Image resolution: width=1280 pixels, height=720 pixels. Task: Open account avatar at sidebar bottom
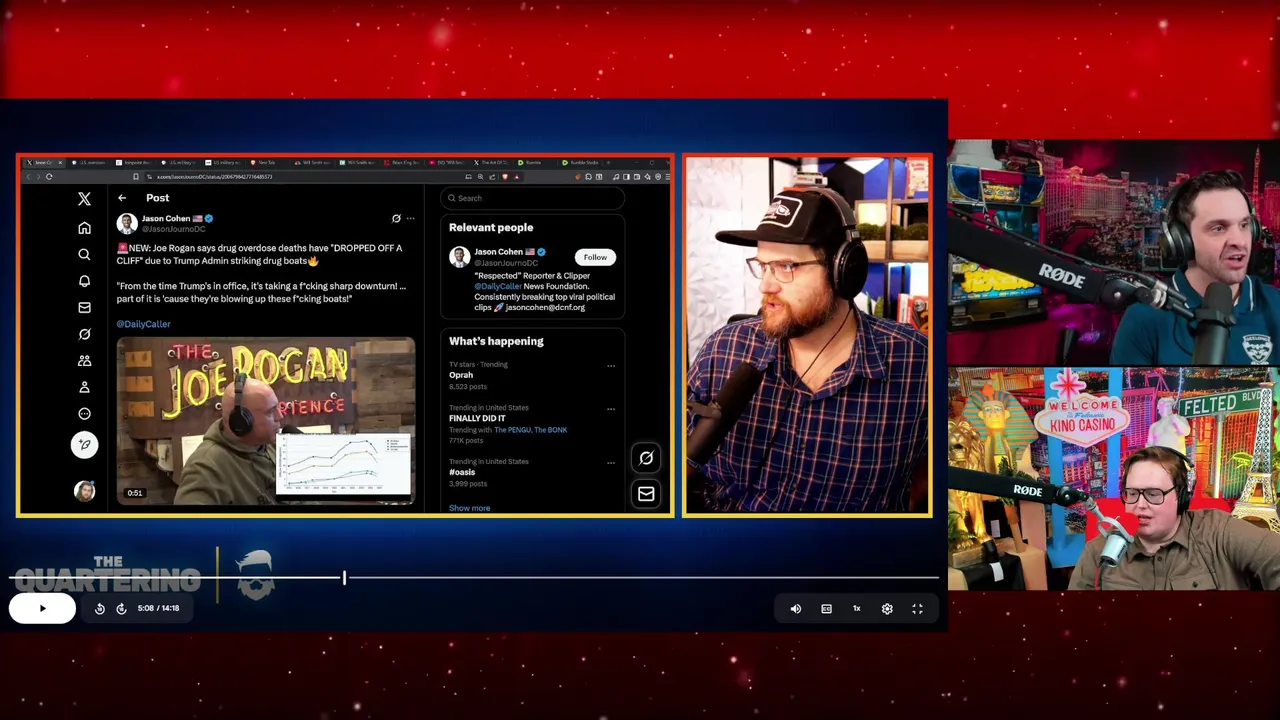84,491
